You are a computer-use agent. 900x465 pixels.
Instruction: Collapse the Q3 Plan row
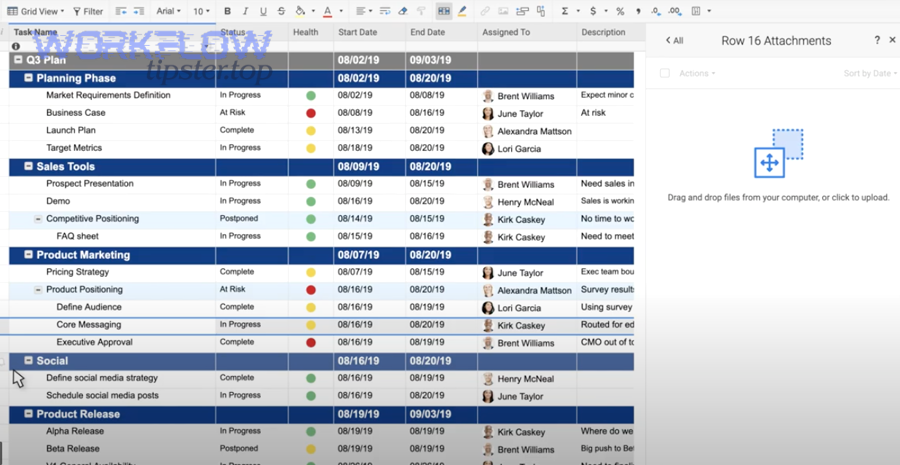18,60
